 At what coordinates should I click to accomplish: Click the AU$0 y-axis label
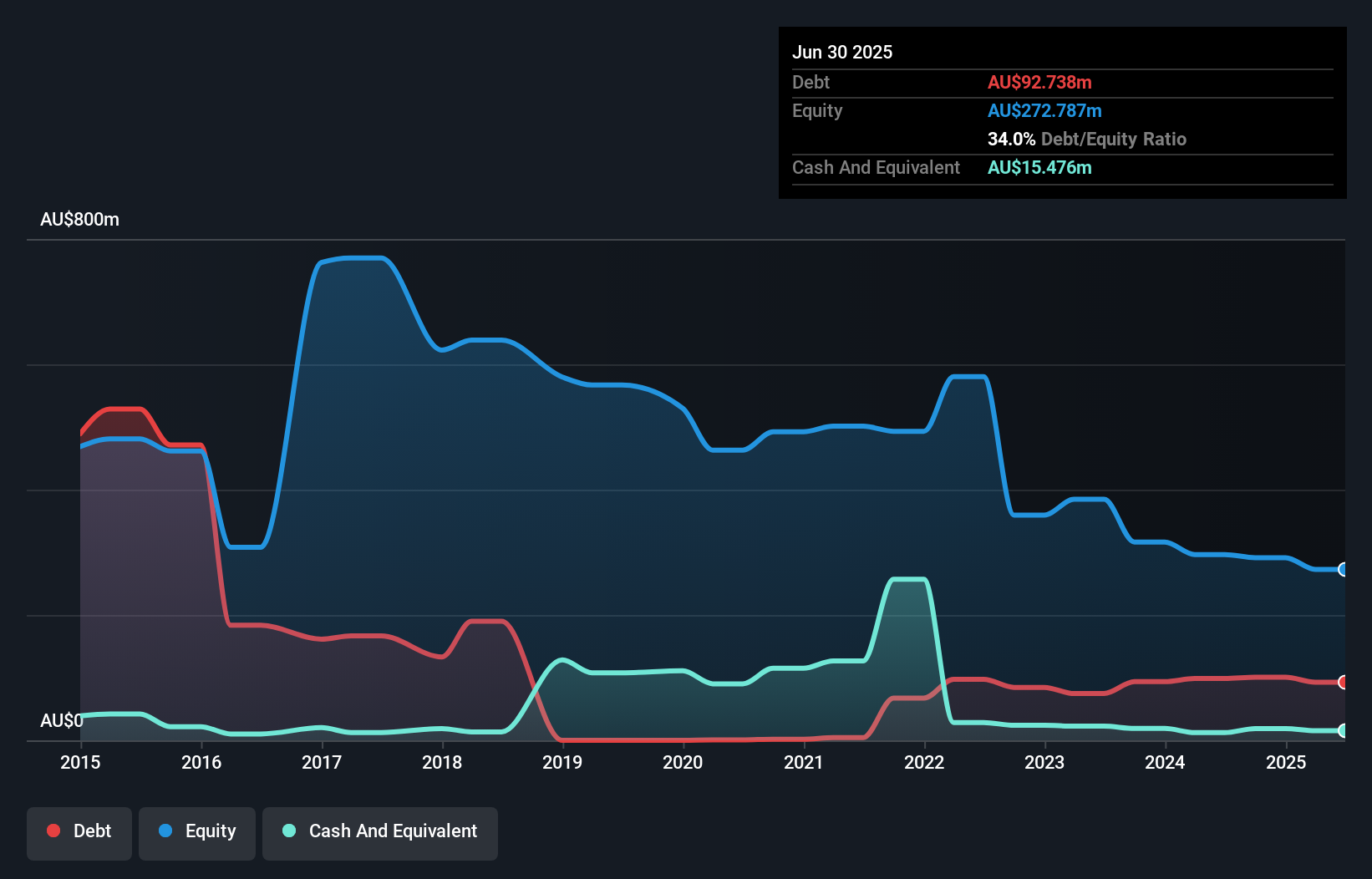(x=62, y=720)
